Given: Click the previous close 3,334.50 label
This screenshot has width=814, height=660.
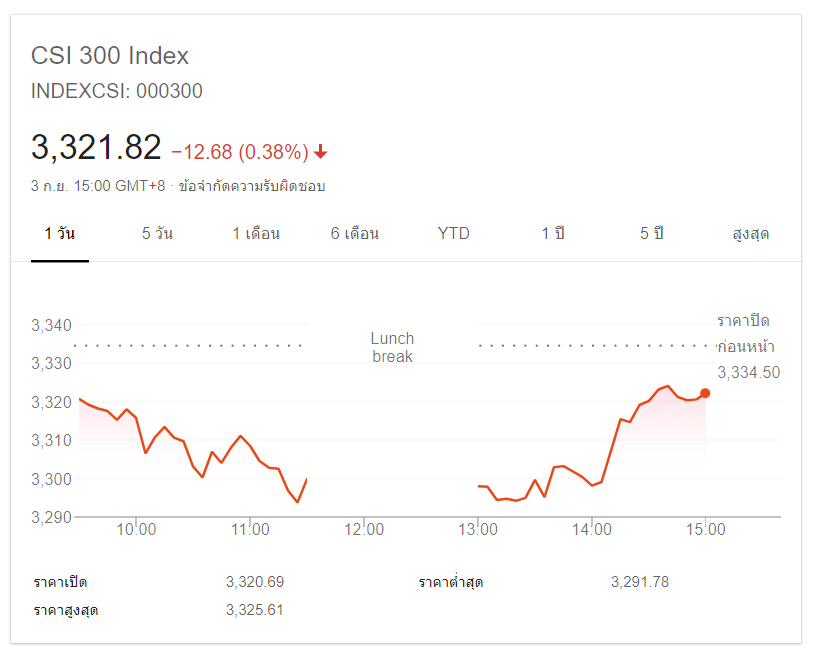Looking at the screenshot, I should [748, 373].
